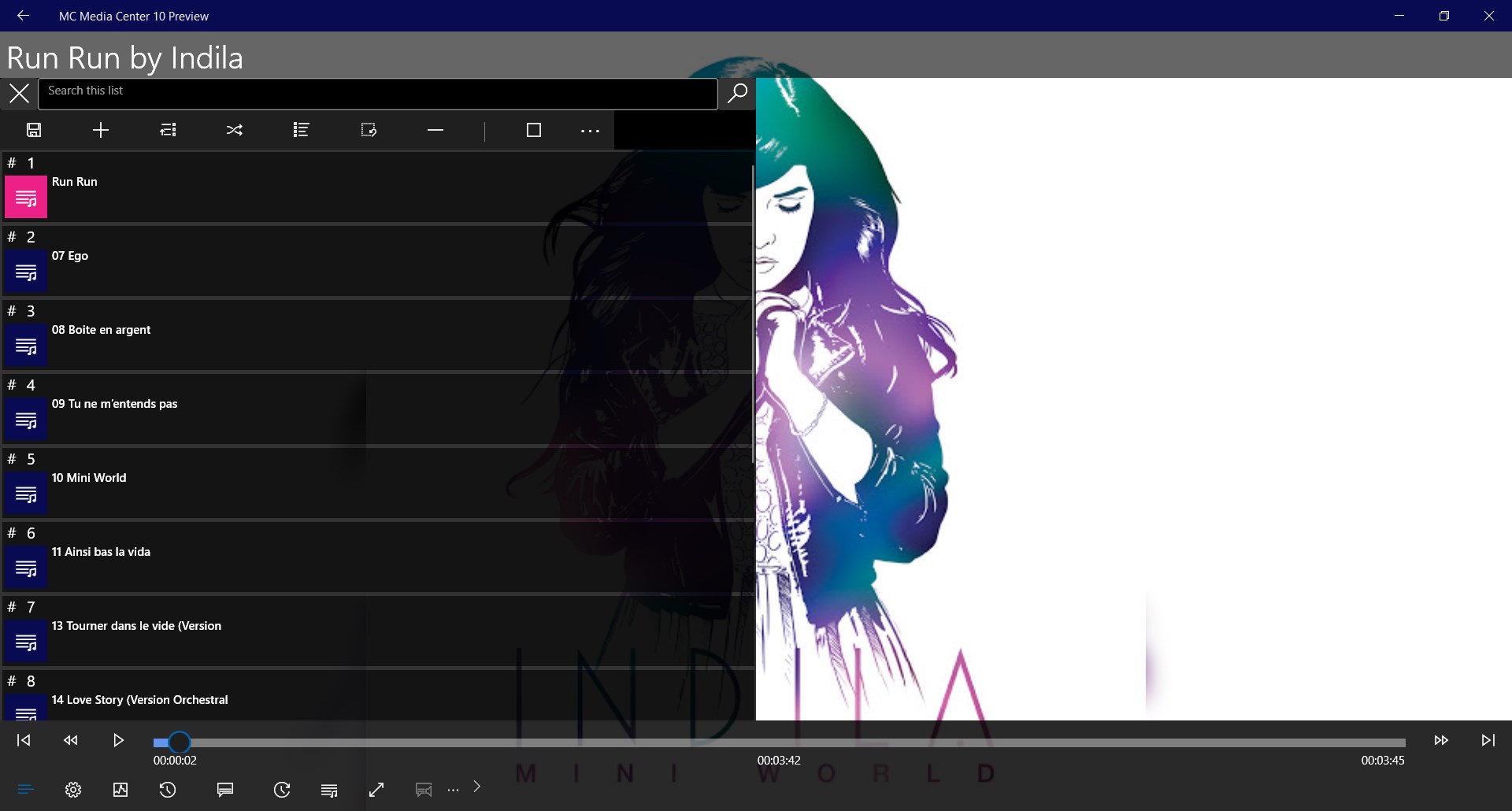Click the track icon beside 13 Tourner dans le vide
1512x811 pixels.
[x=26, y=641]
